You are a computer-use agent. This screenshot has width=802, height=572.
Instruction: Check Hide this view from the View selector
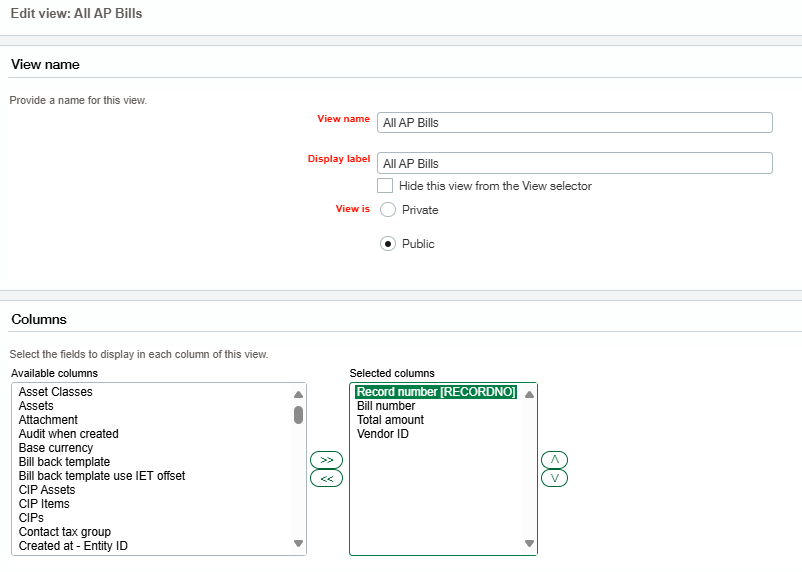click(385, 186)
